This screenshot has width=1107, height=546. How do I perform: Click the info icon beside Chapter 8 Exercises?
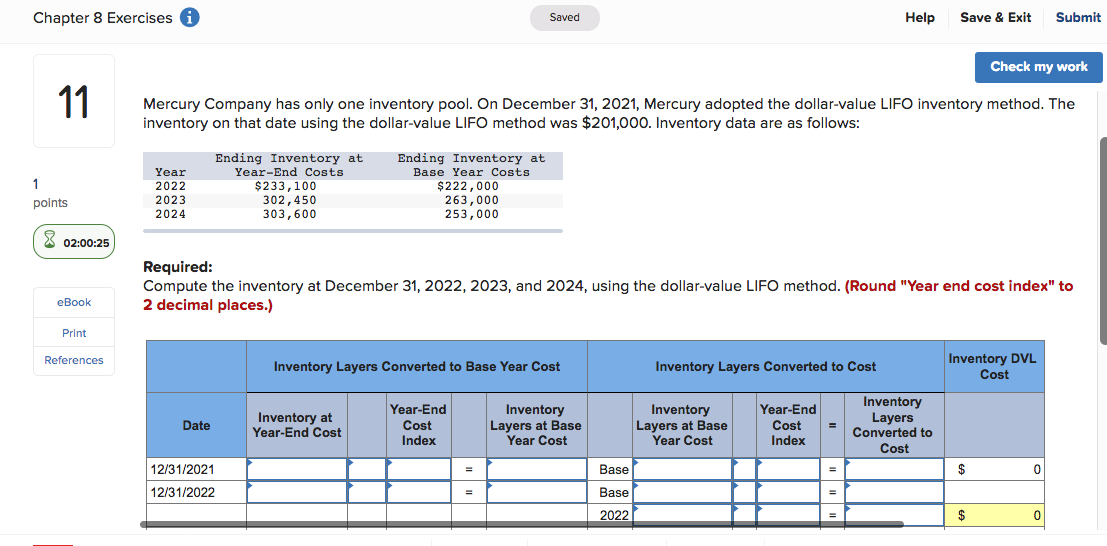pos(189,18)
